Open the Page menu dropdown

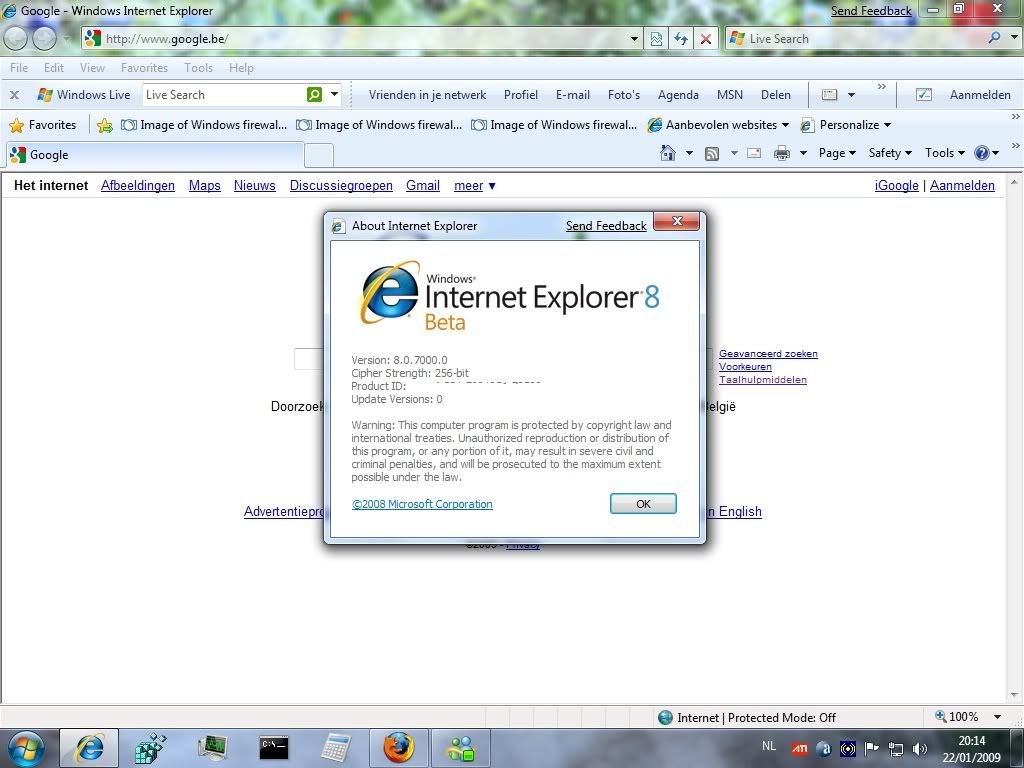(x=837, y=153)
